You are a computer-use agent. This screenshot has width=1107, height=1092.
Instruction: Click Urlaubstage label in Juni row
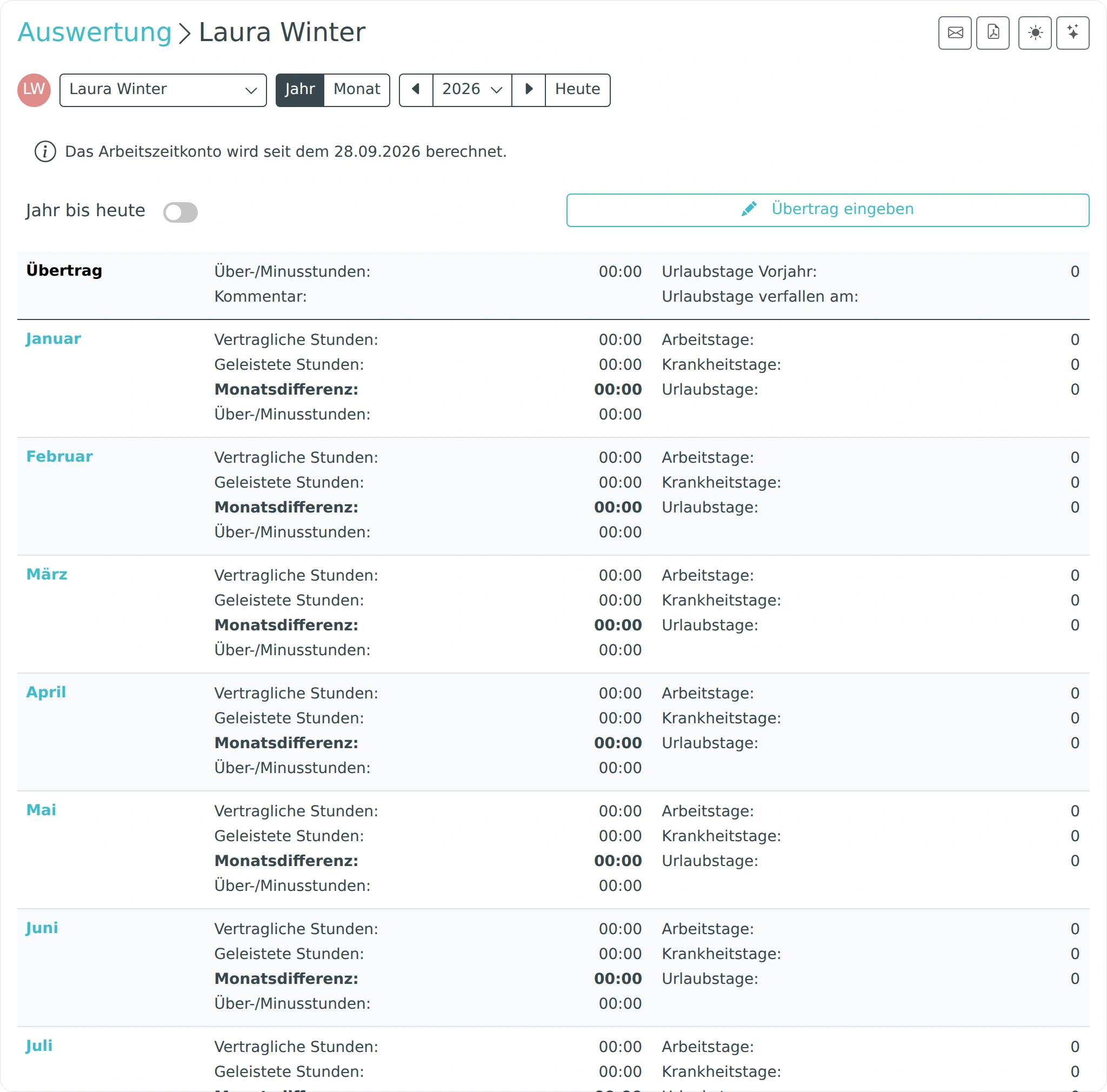click(x=709, y=979)
